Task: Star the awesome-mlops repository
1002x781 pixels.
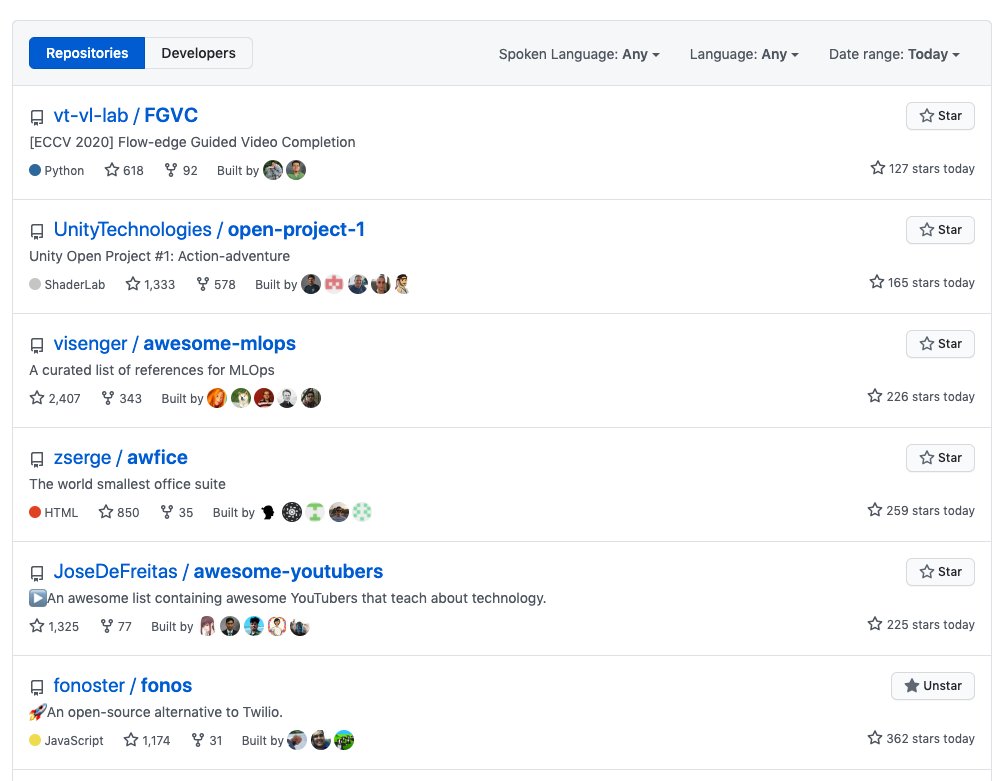Action: [940, 344]
